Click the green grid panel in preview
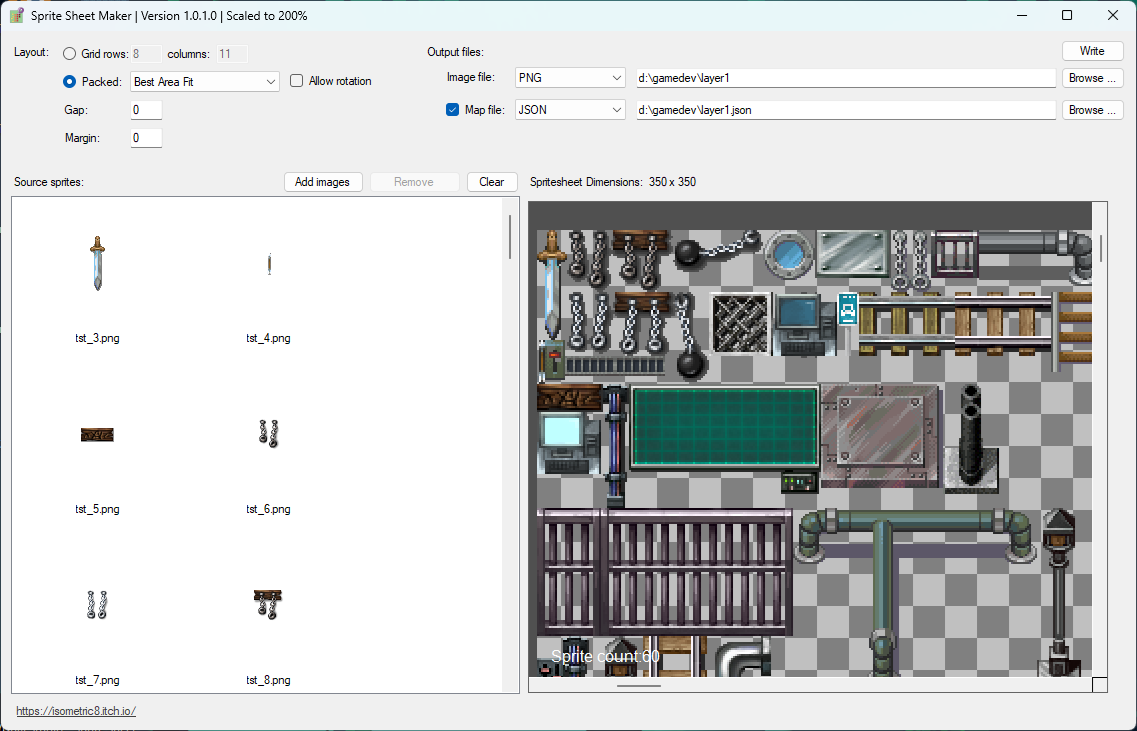 pyautogui.click(x=724, y=426)
